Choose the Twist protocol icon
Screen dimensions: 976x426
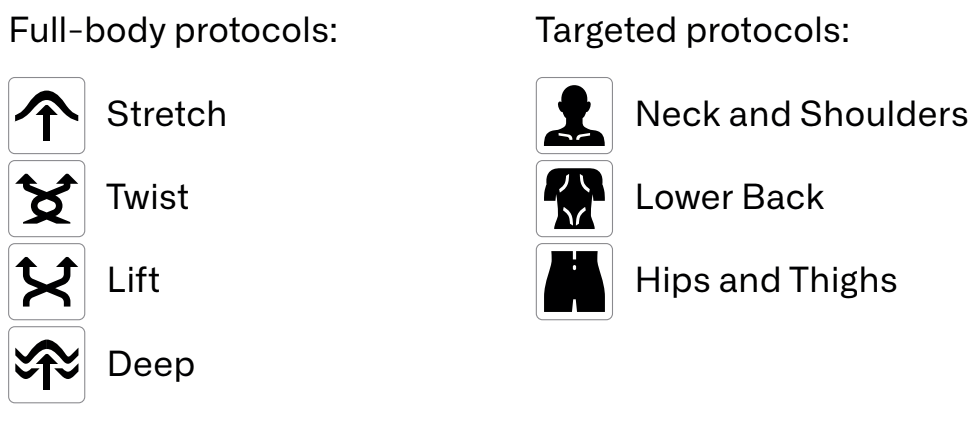[x=47, y=199]
